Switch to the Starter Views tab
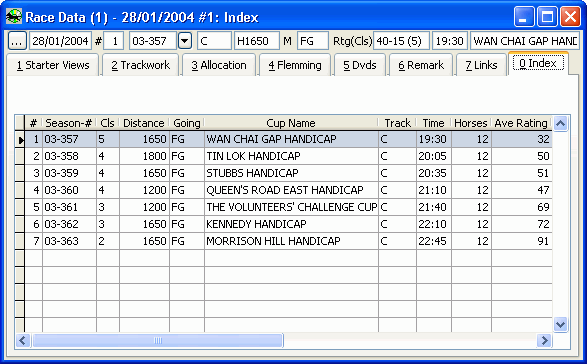 coord(53,65)
